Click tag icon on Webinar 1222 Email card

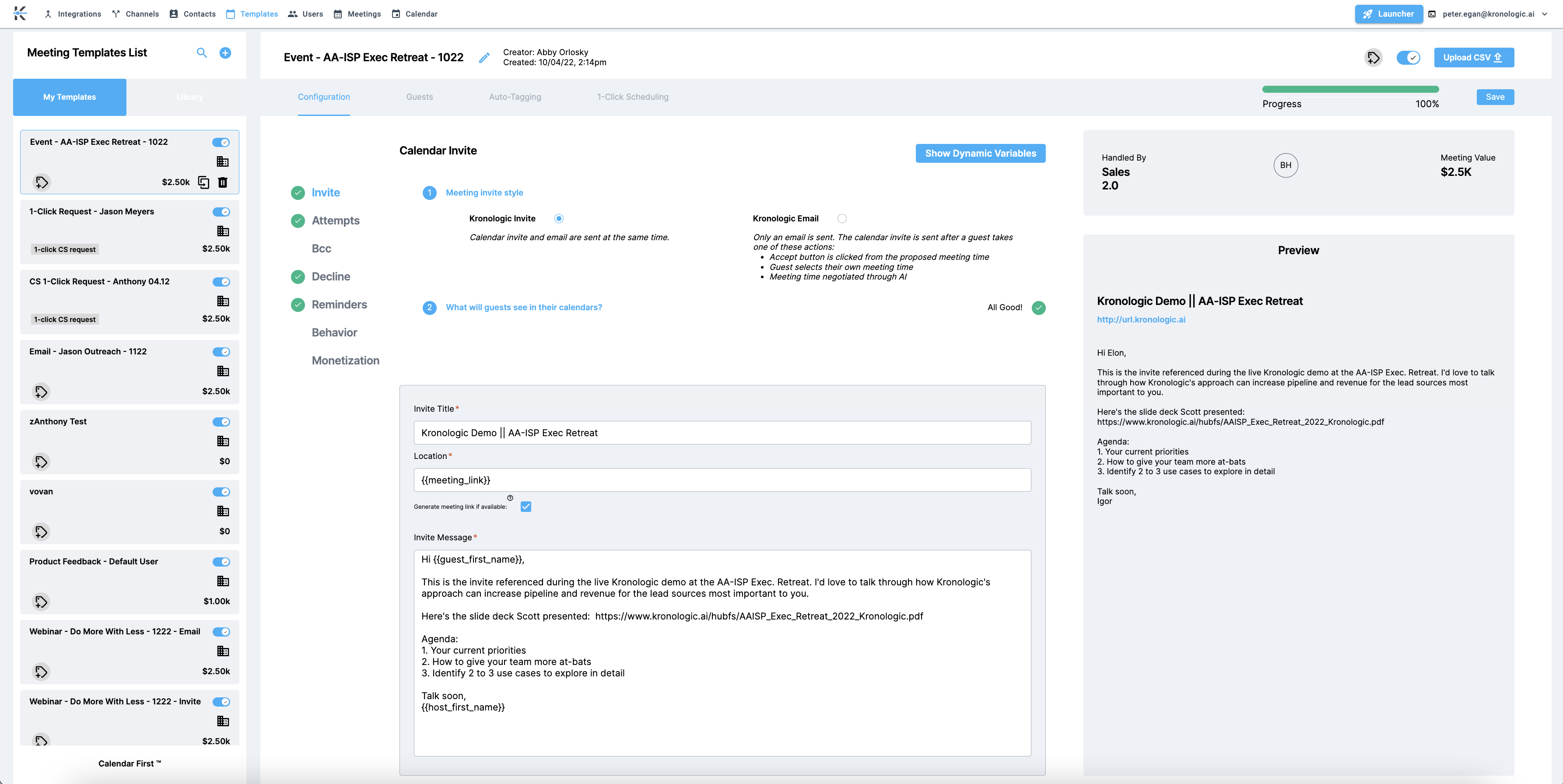pyautogui.click(x=41, y=672)
